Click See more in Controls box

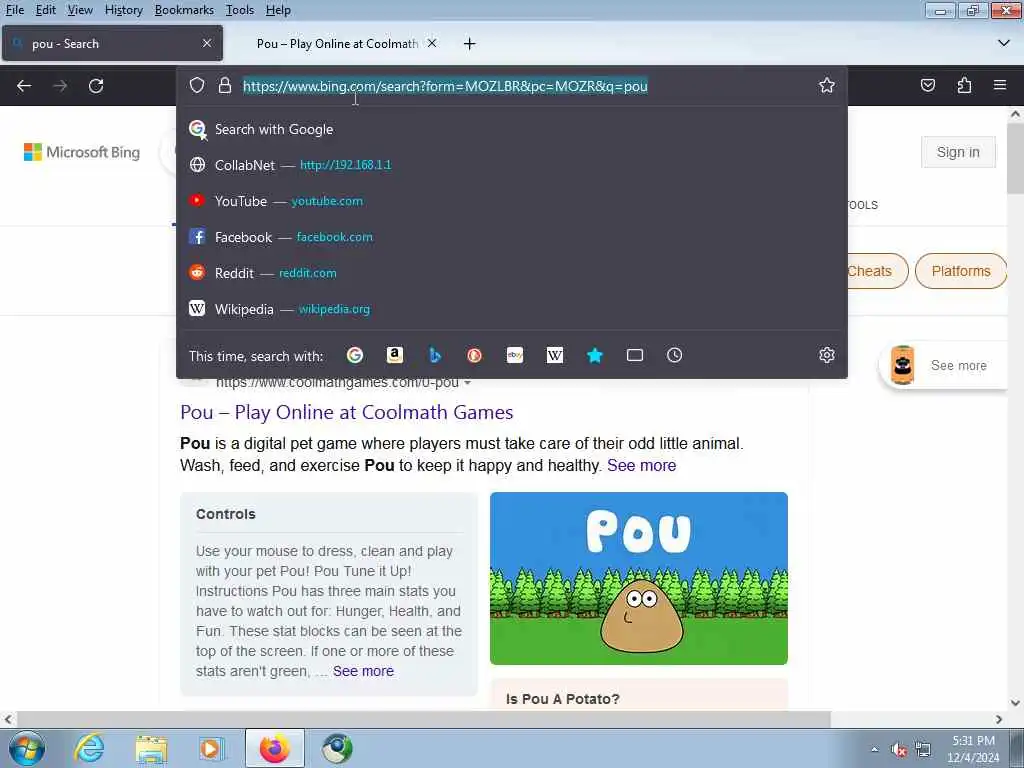pos(363,671)
